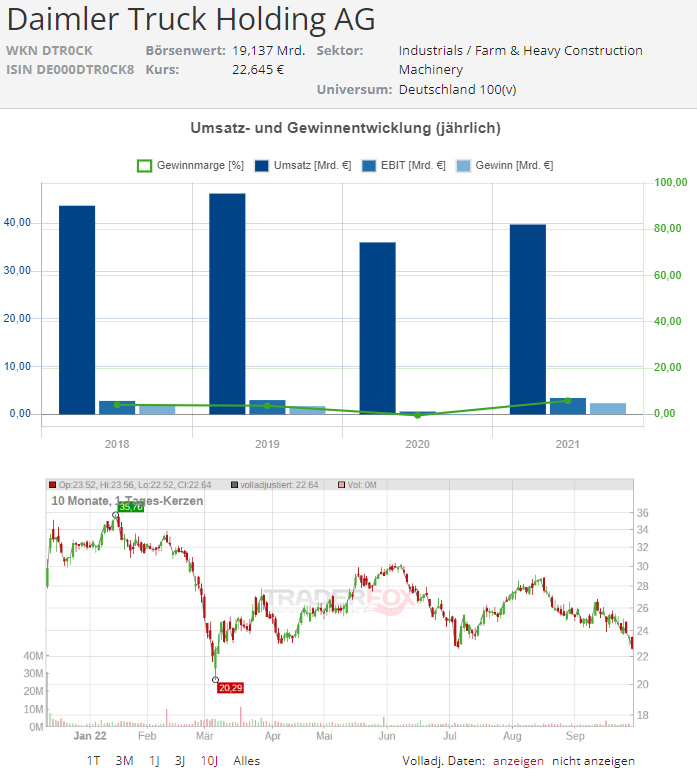
Task: Click the Kurs value 22,645 €
Action: (x=258, y=70)
